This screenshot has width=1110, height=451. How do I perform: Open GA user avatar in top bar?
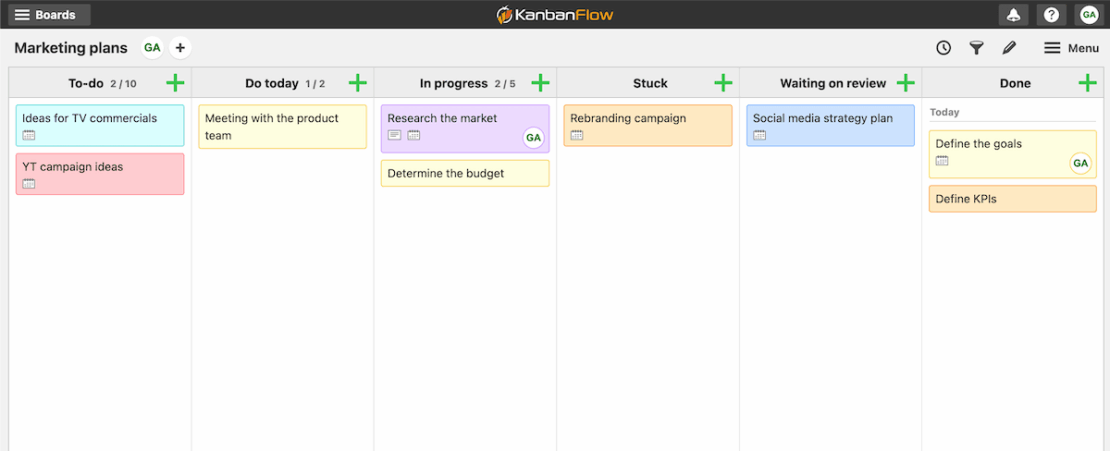1089,15
